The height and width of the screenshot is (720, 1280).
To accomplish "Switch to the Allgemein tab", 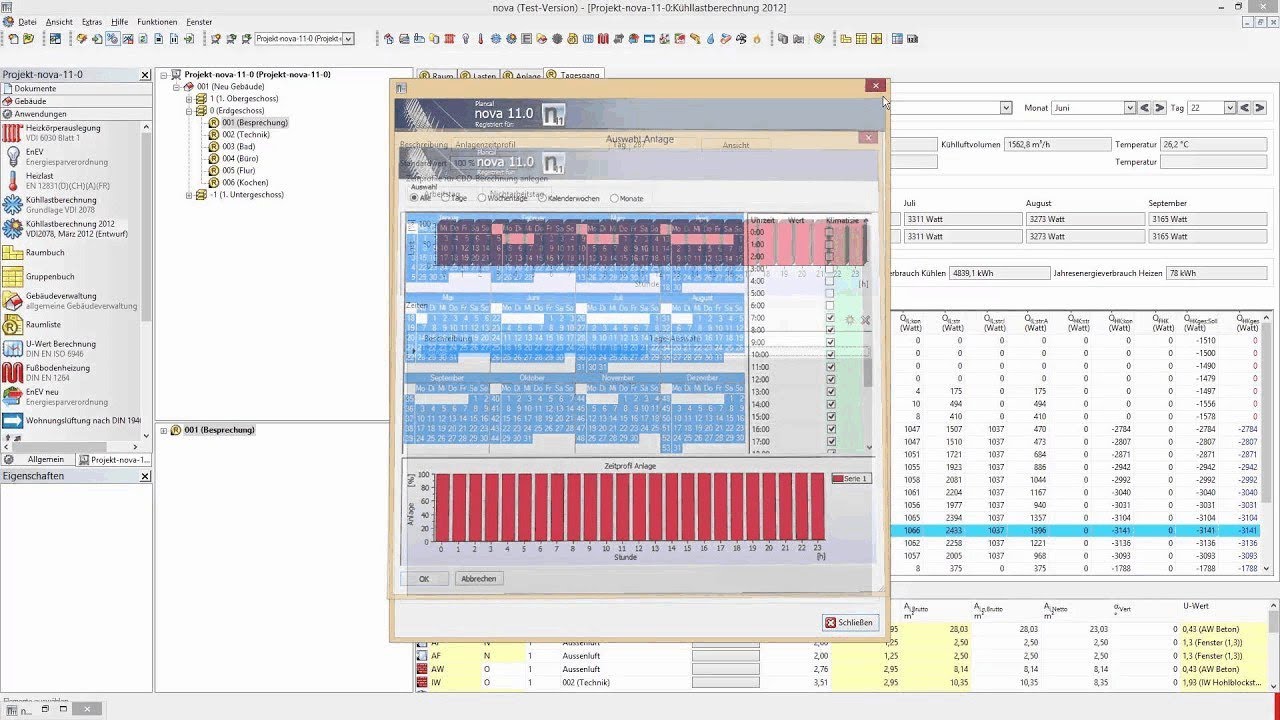I will coord(38,459).
